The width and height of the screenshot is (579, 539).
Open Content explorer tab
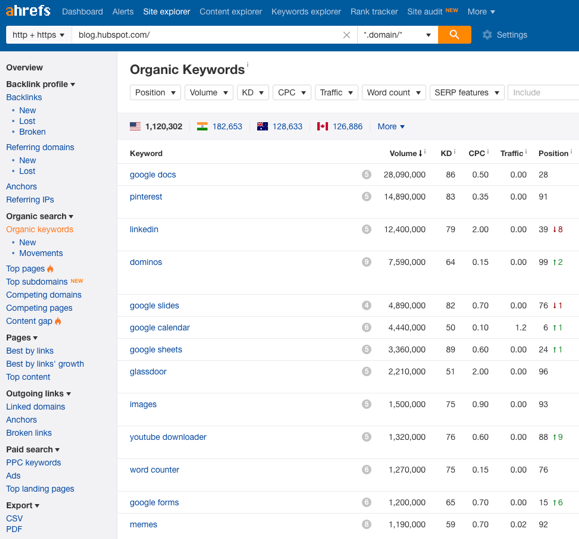[231, 12]
